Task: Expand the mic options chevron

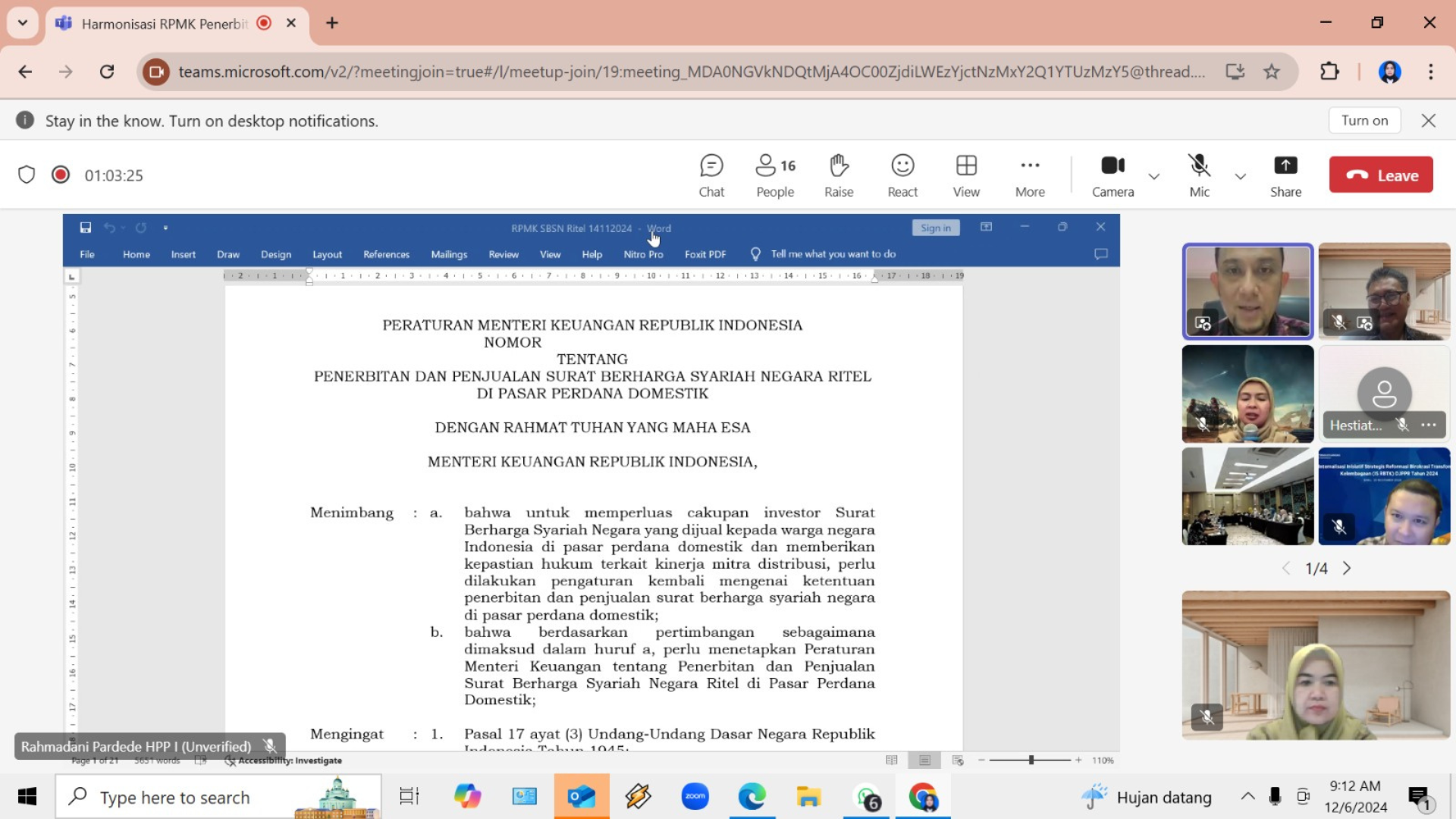Action: tap(1241, 177)
